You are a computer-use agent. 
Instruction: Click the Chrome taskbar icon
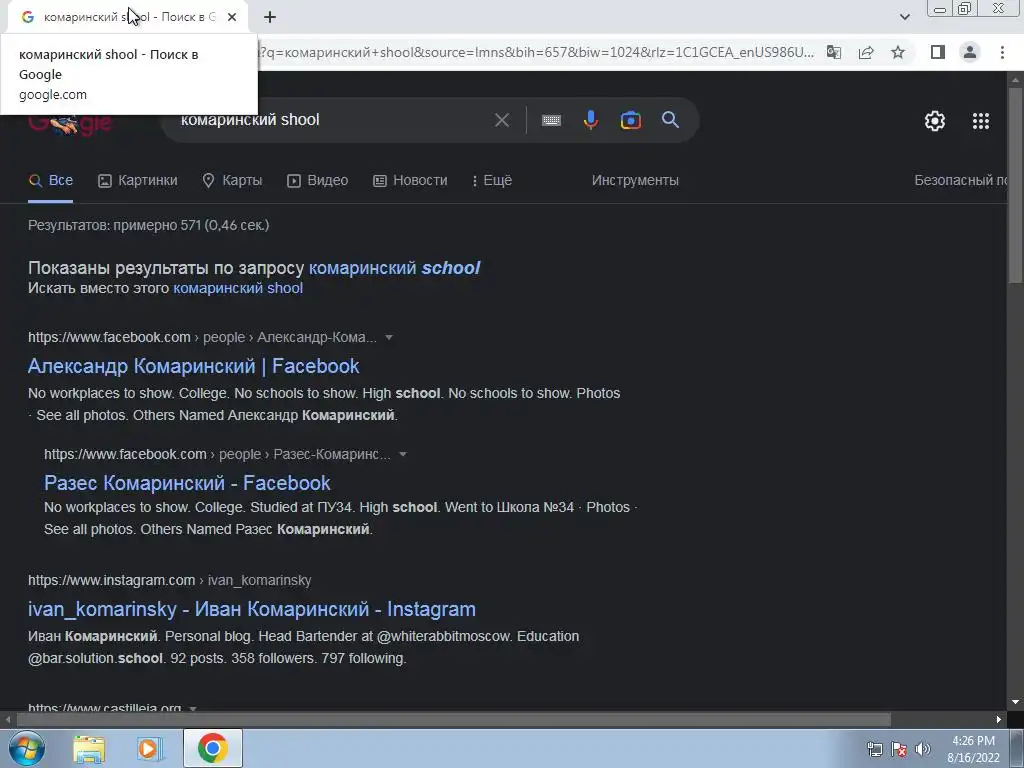[212, 748]
